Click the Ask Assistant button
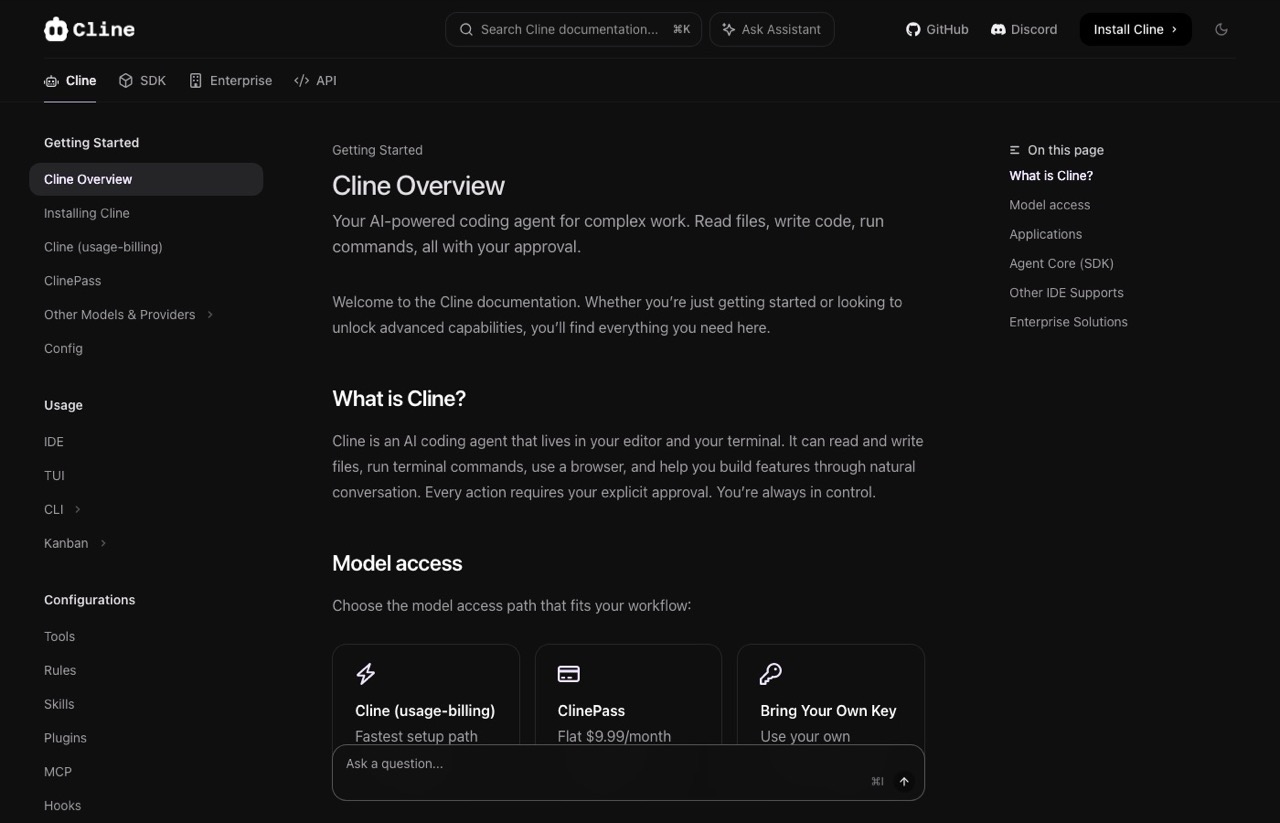The image size is (1280, 823). coord(772,30)
